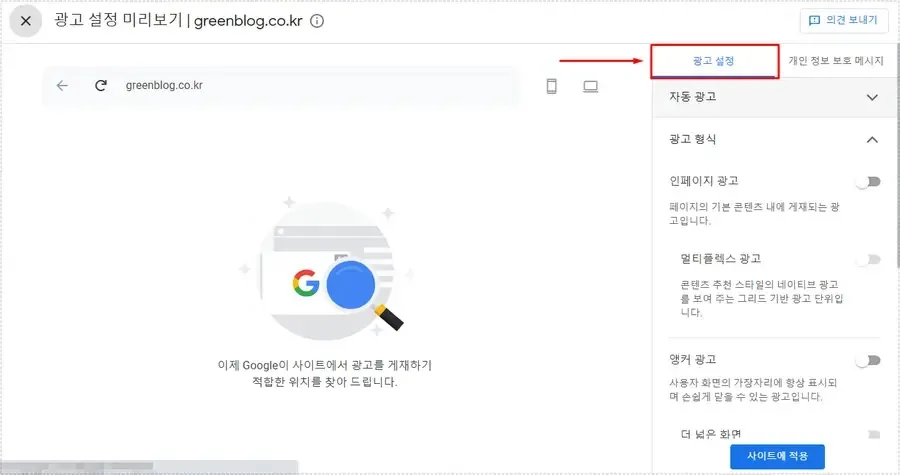Viewport: 900px width, 475px height.
Task: Switch to desktop laptop preview
Action: click(591, 87)
